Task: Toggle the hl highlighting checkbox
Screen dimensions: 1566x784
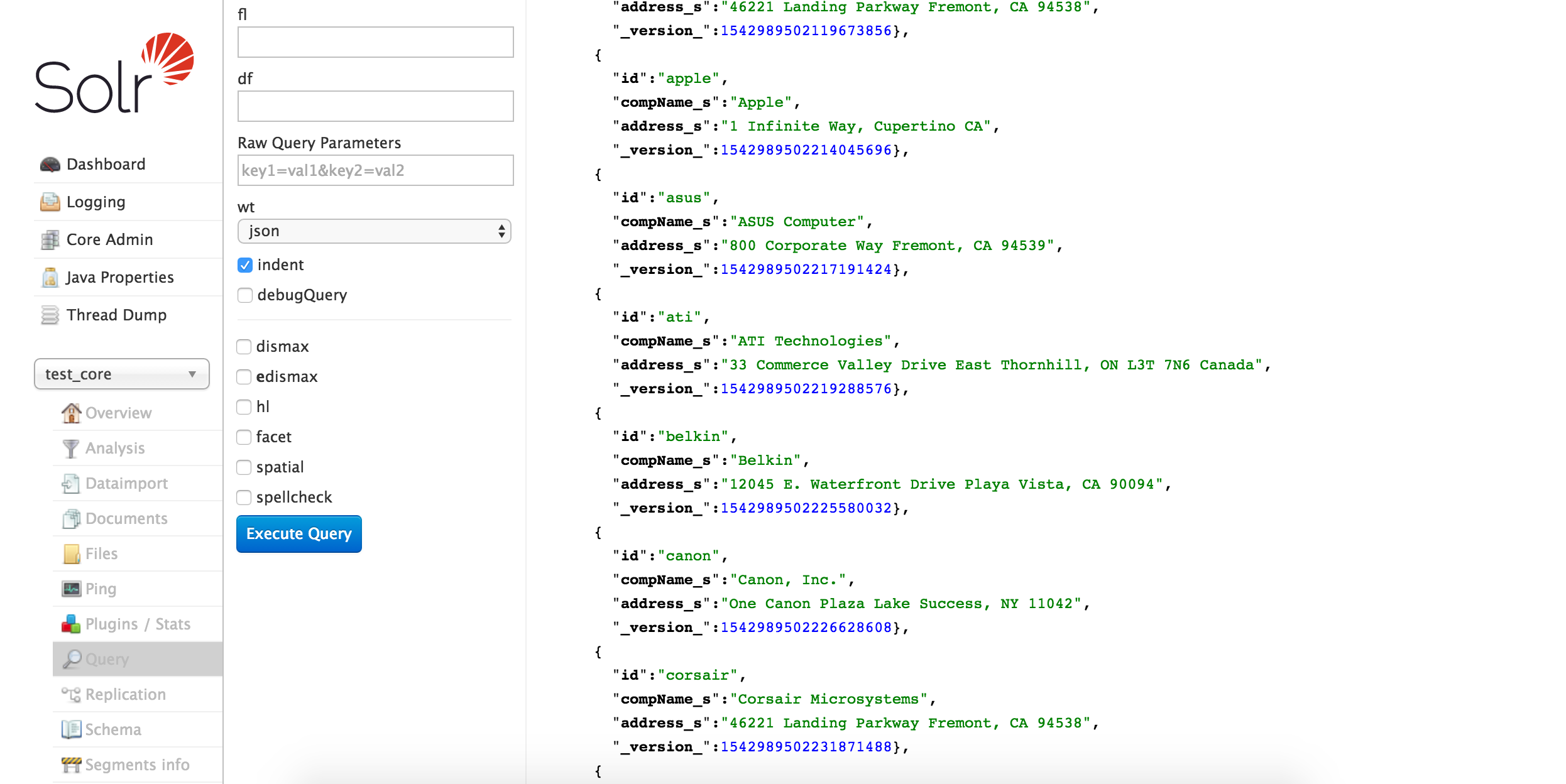Action: tap(244, 407)
